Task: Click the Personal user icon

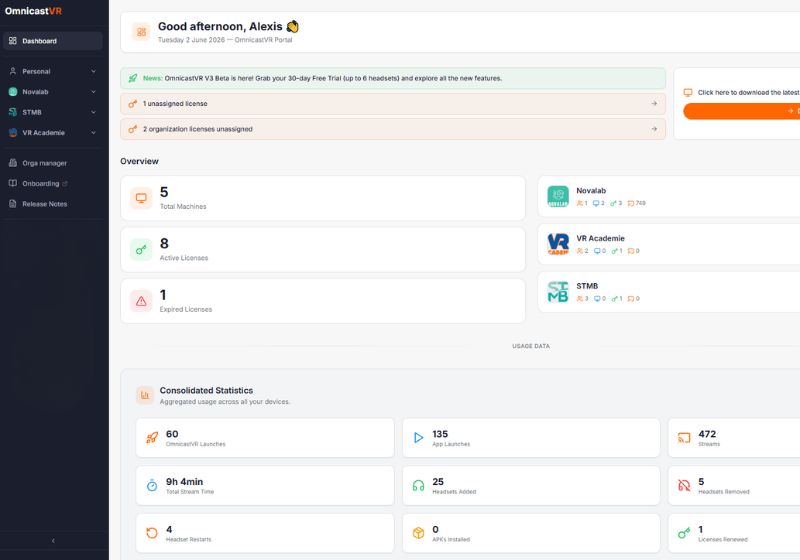Action: point(13,71)
